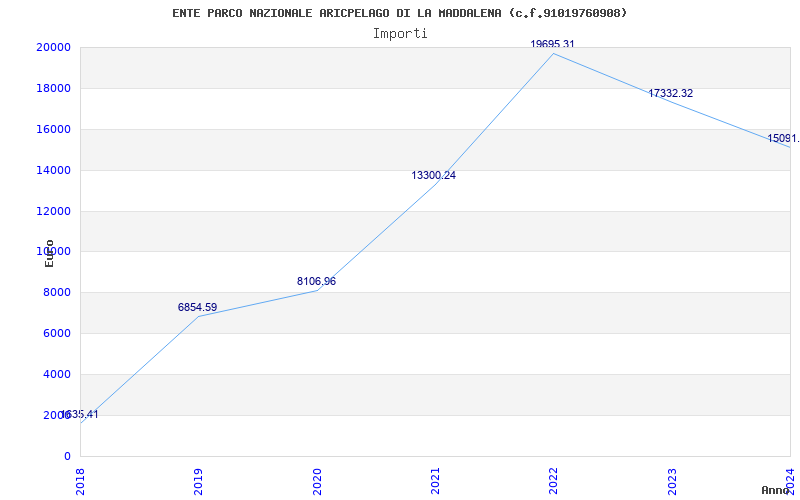Click the x-axis year label 2018
The width and height of the screenshot is (800, 500).
80,481
